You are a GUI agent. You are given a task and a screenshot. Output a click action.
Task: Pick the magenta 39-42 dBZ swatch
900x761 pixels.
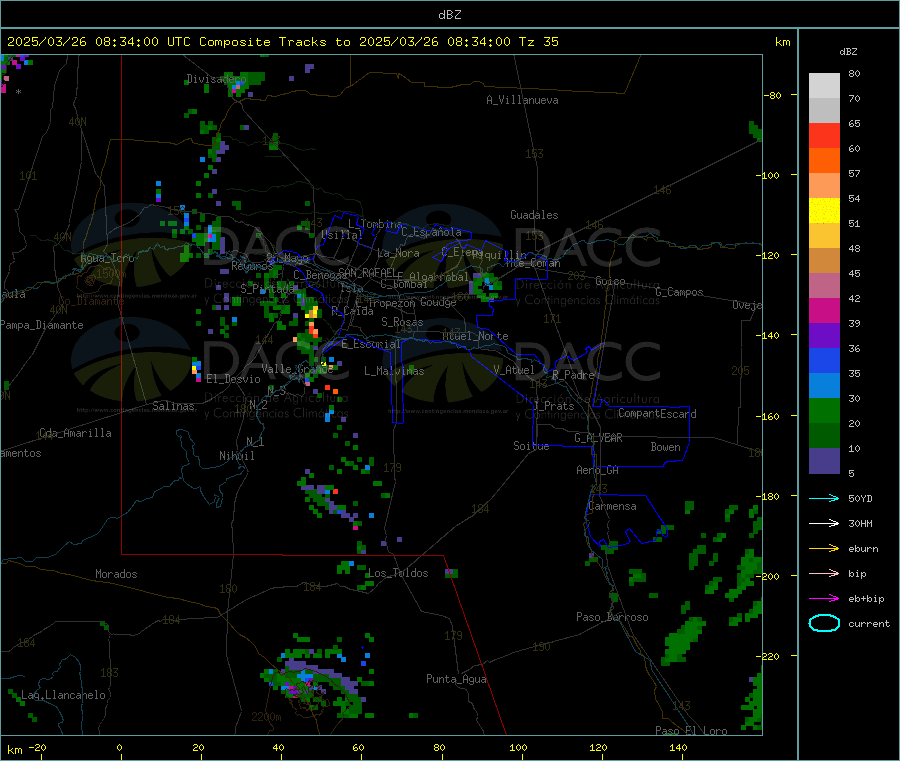click(x=824, y=310)
